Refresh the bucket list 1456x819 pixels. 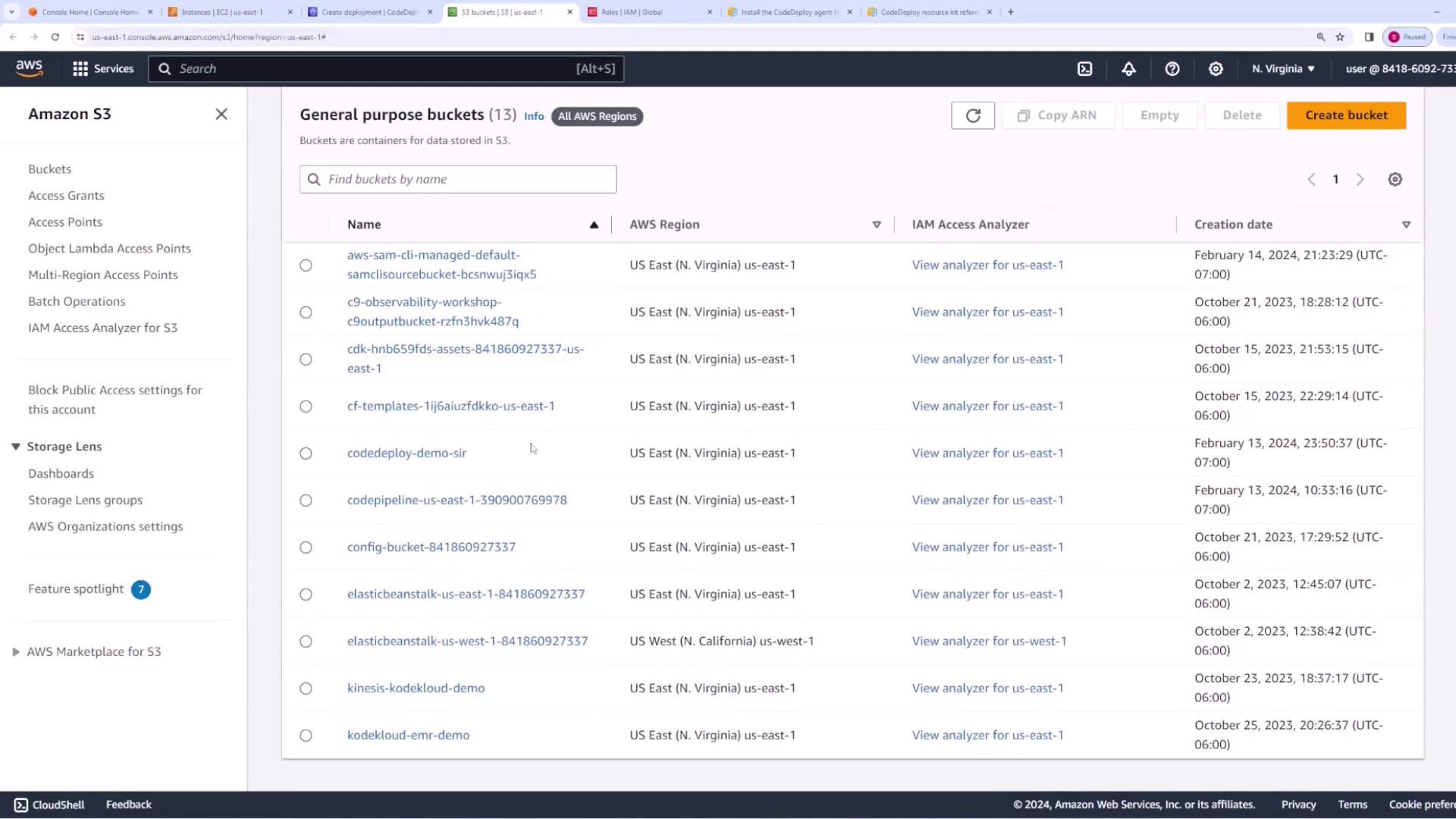click(x=973, y=115)
